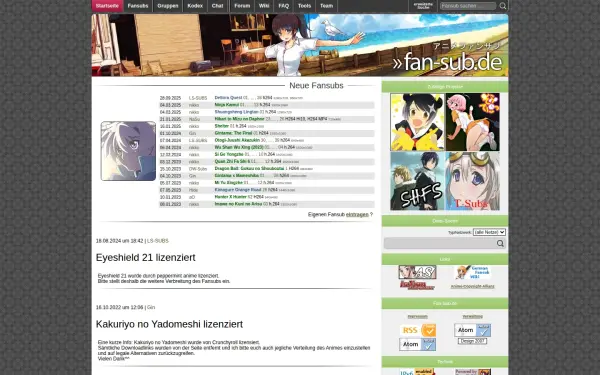Focus the Fansub suchen search field
Viewport: 600px width, 375px height.
point(468,6)
